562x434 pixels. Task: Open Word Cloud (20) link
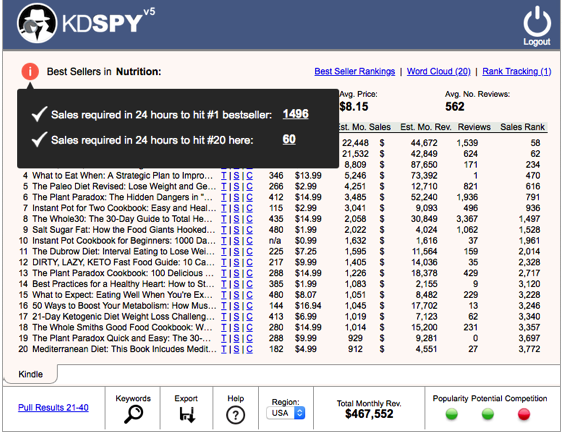(438, 71)
